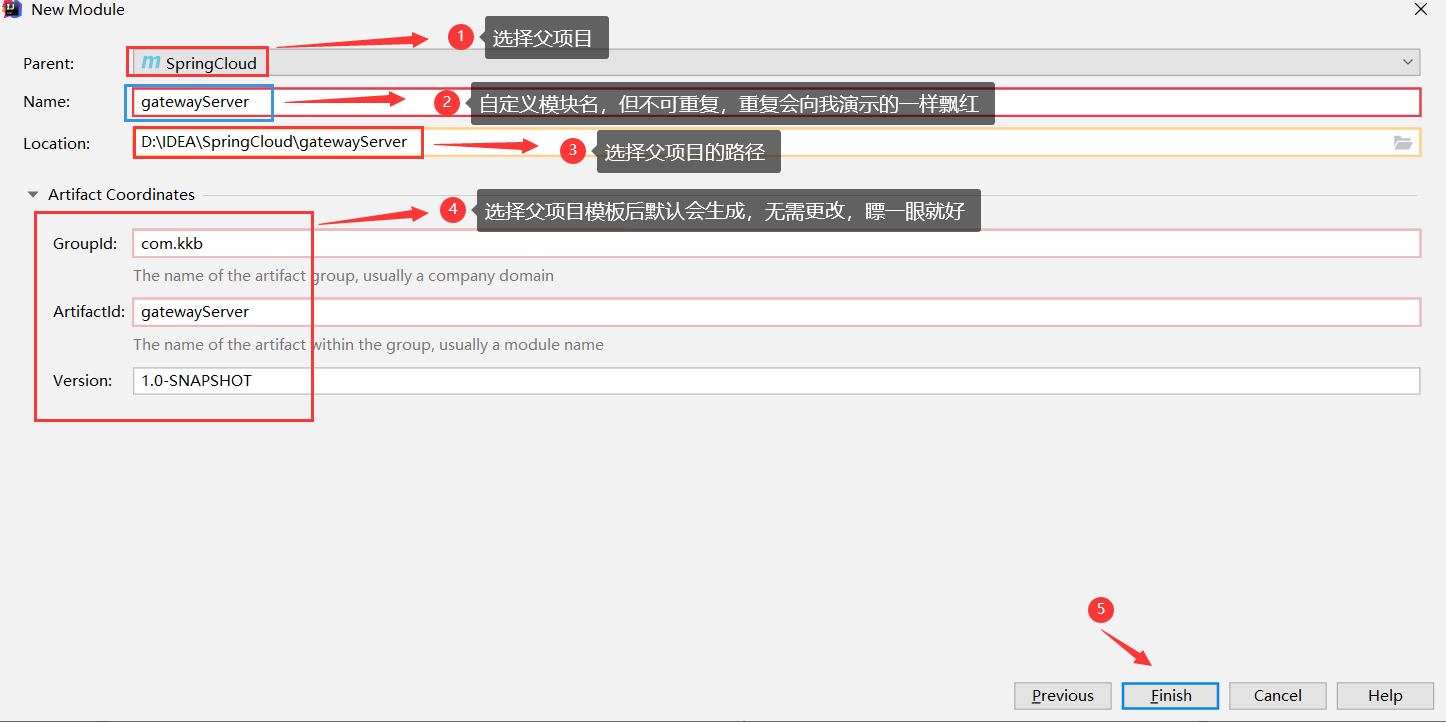Open the Help button

click(1385, 696)
